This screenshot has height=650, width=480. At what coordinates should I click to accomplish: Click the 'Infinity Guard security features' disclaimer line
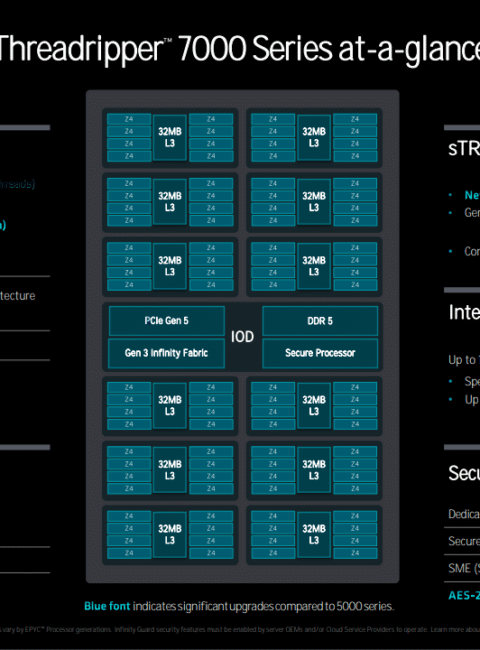point(240,630)
